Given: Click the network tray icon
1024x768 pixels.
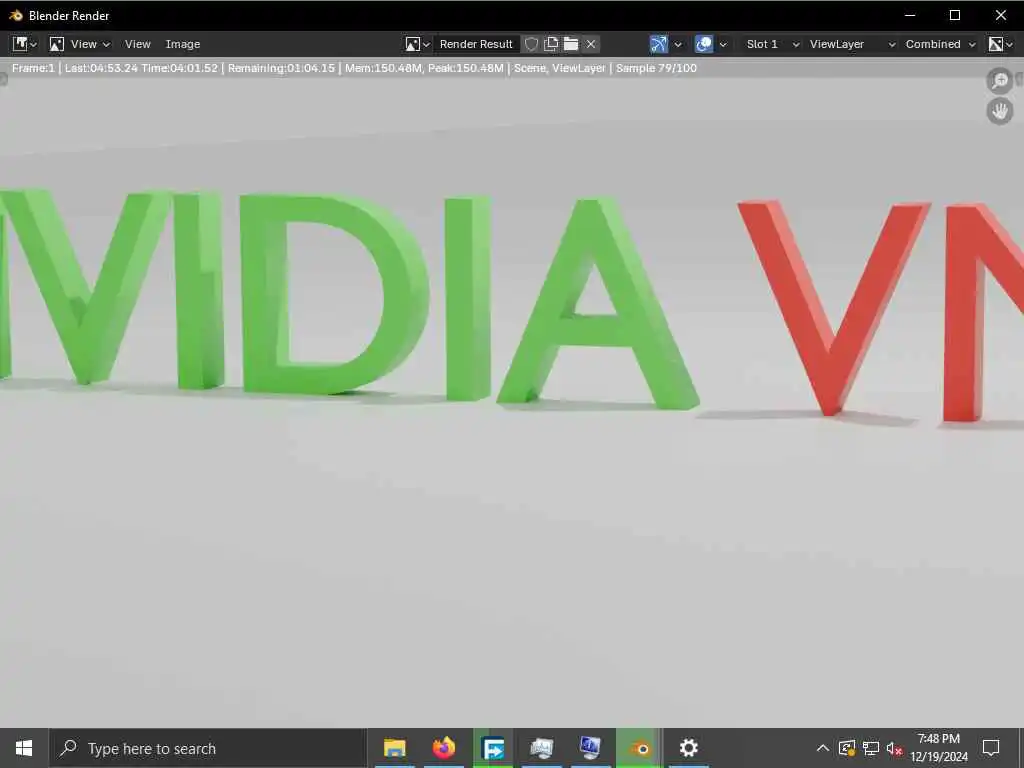Looking at the screenshot, I should (x=871, y=748).
